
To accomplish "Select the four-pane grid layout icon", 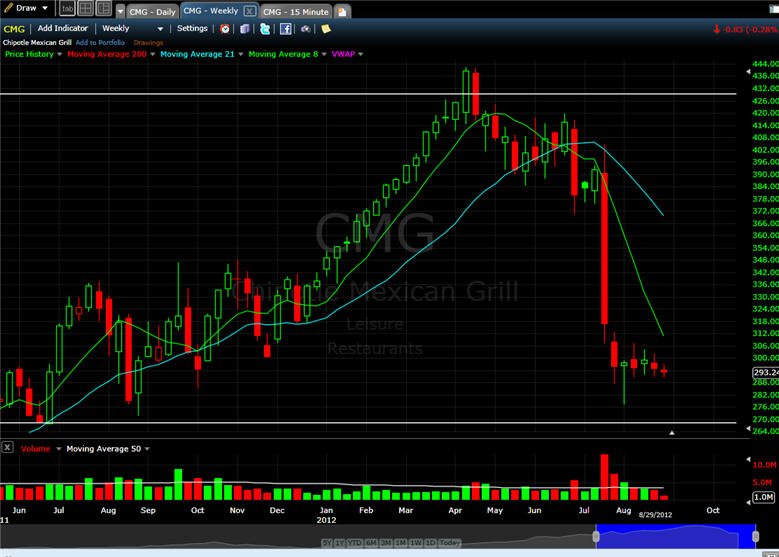I will [85, 8].
